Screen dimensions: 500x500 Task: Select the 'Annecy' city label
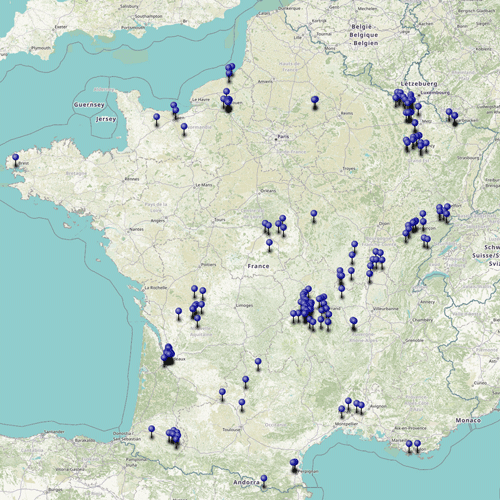click(x=428, y=302)
